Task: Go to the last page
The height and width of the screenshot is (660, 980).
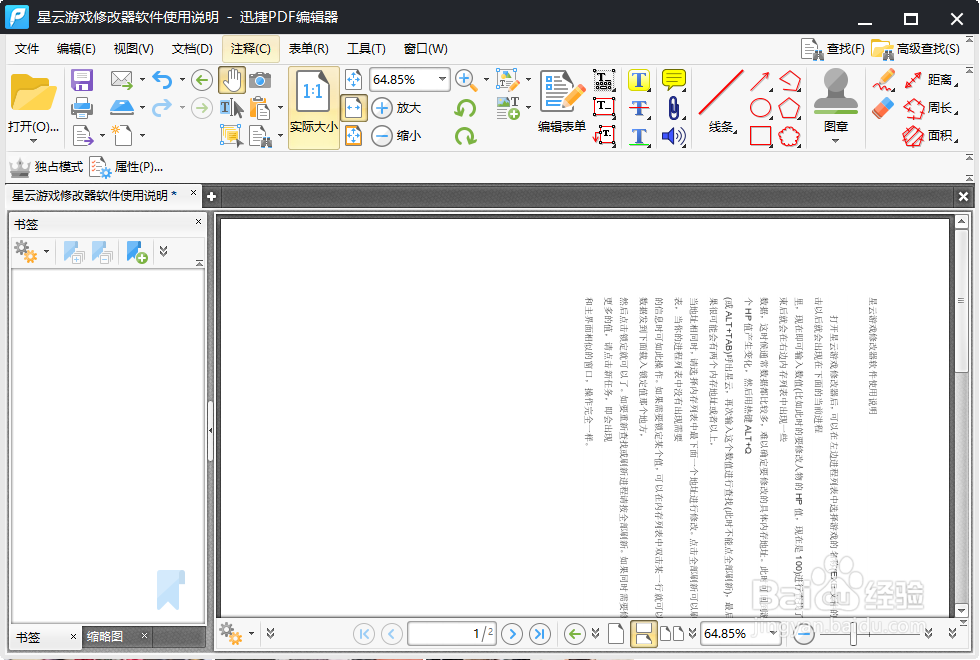Action: 539,634
